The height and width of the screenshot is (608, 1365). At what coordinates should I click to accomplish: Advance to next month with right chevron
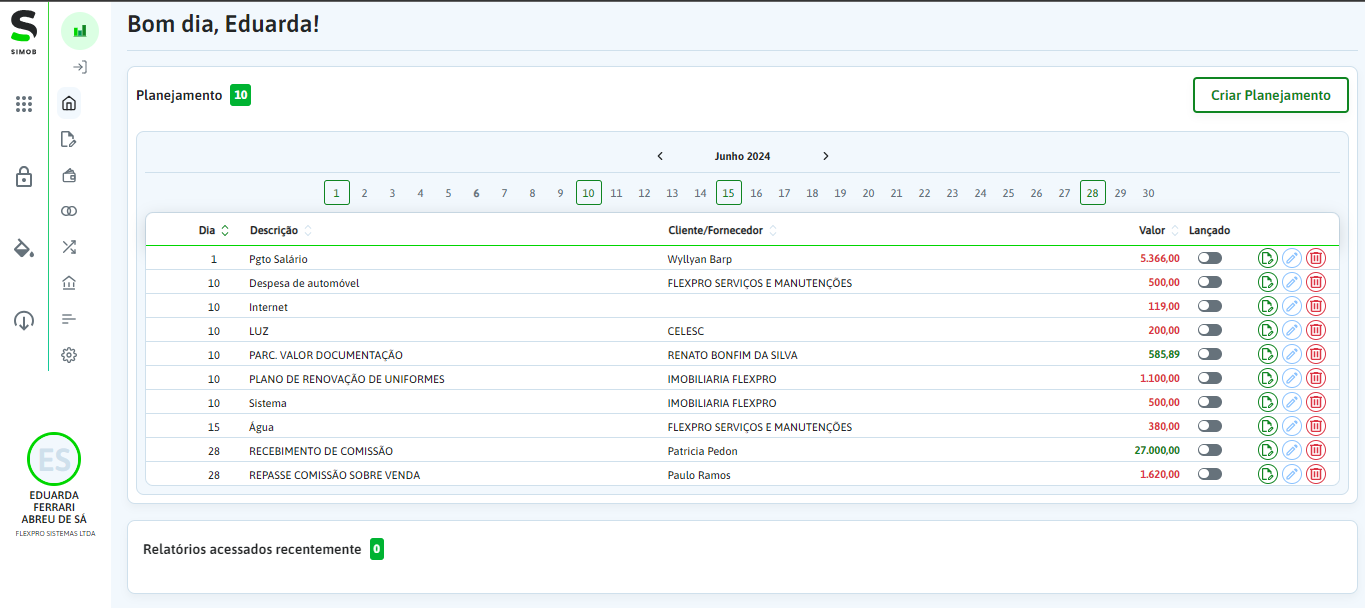[826, 156]
